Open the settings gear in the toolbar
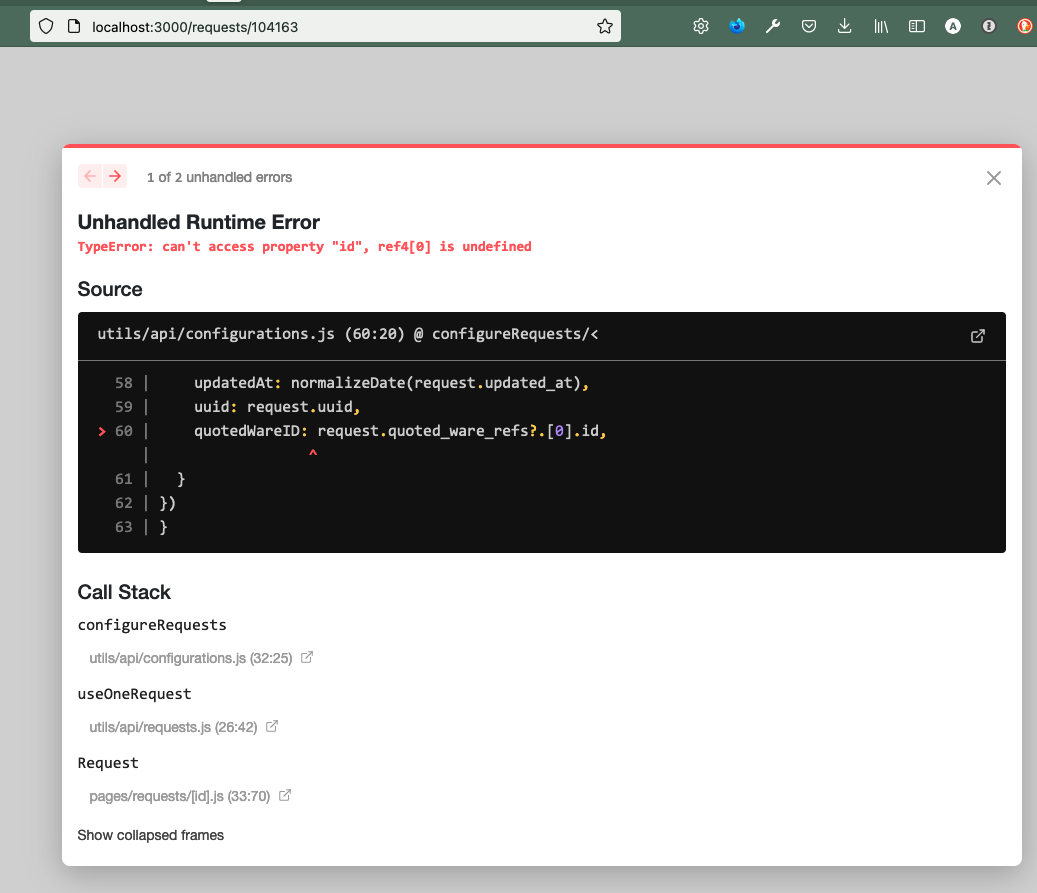The image size is (1037, 893). pyautogui.click(x=700, y=26)
